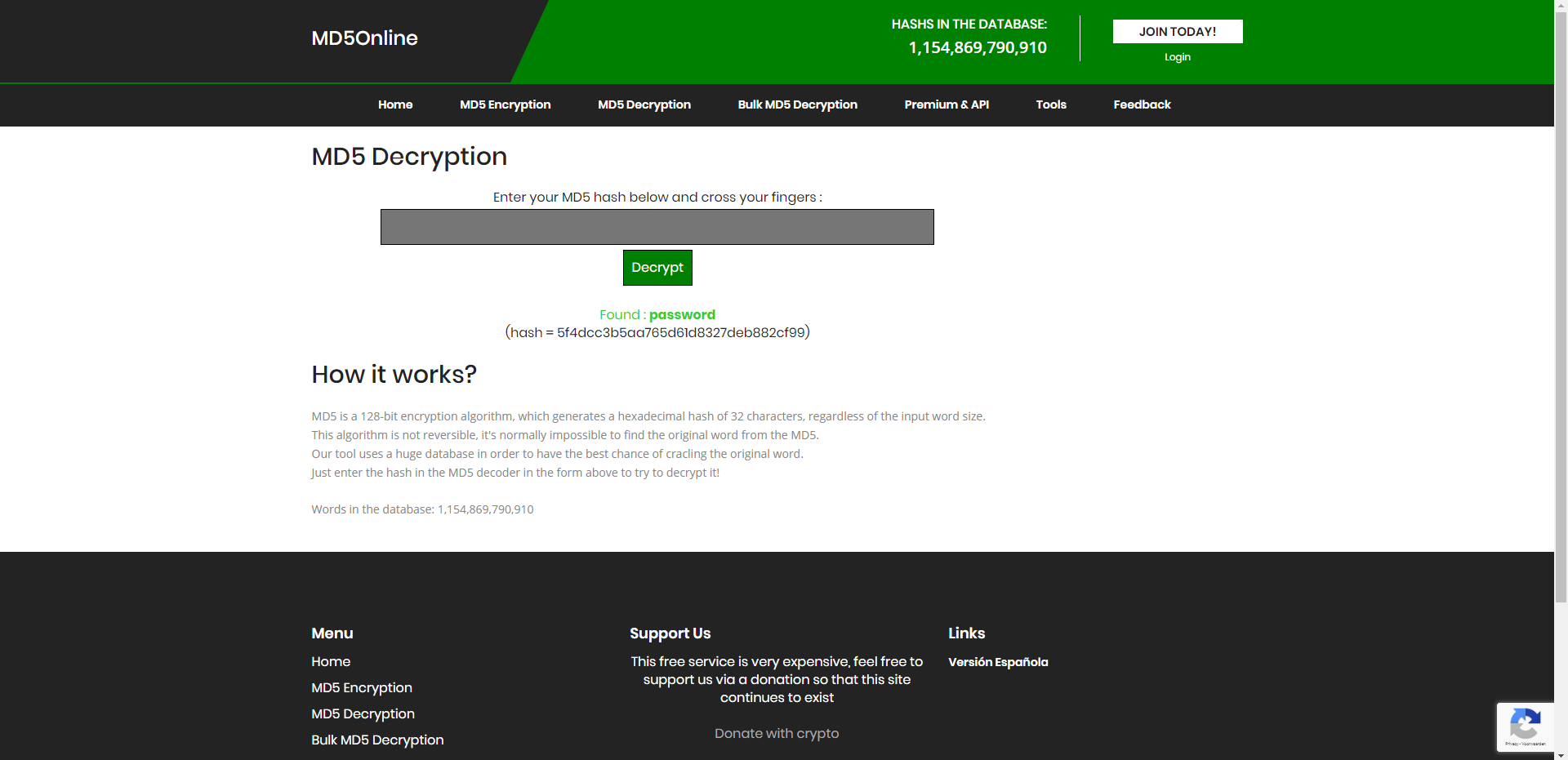This screenshot has width=1568, height=760.
Task: Open Bulk MD5 Decryption nav item
Action: pyautogui.click(x=797, y=104)
